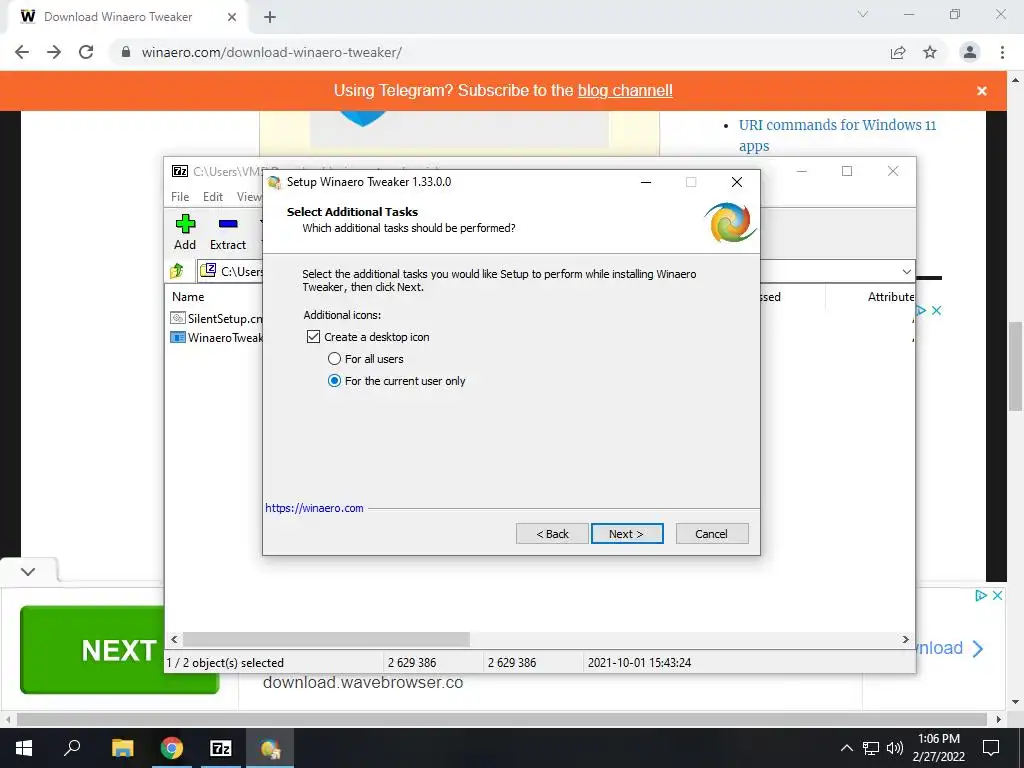Bookmark this page with the star icon
The image size is (1024, 768).
930,52
